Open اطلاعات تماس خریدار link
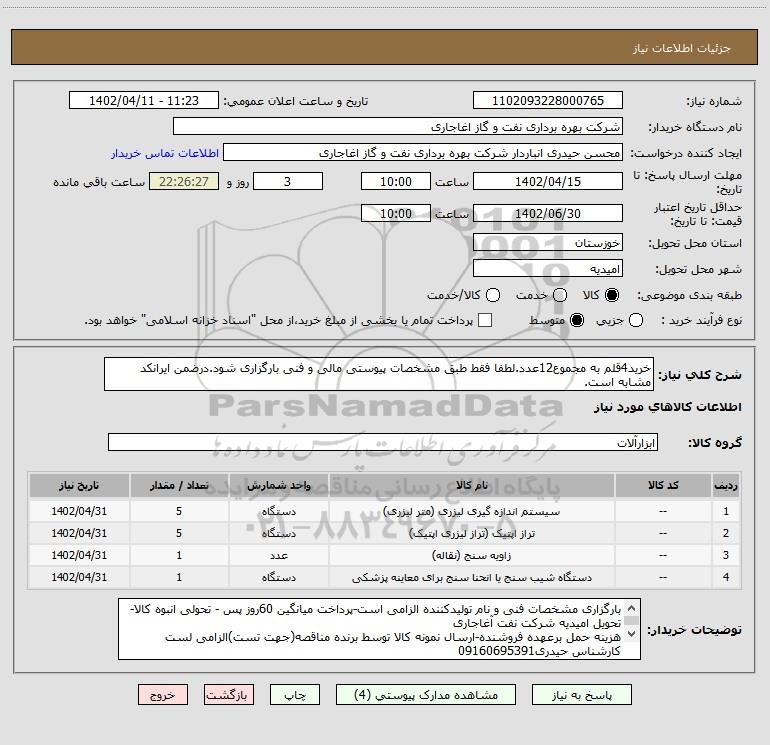The width and height of the screenshot is (770, 745). [x=165, y=153]
